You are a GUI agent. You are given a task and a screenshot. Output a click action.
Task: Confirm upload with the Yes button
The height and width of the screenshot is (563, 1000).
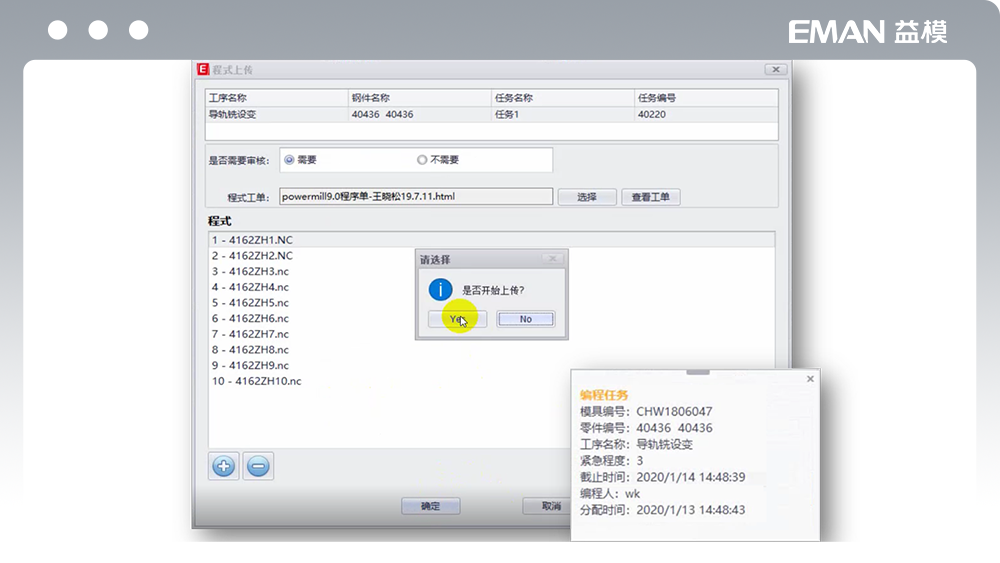457,319
